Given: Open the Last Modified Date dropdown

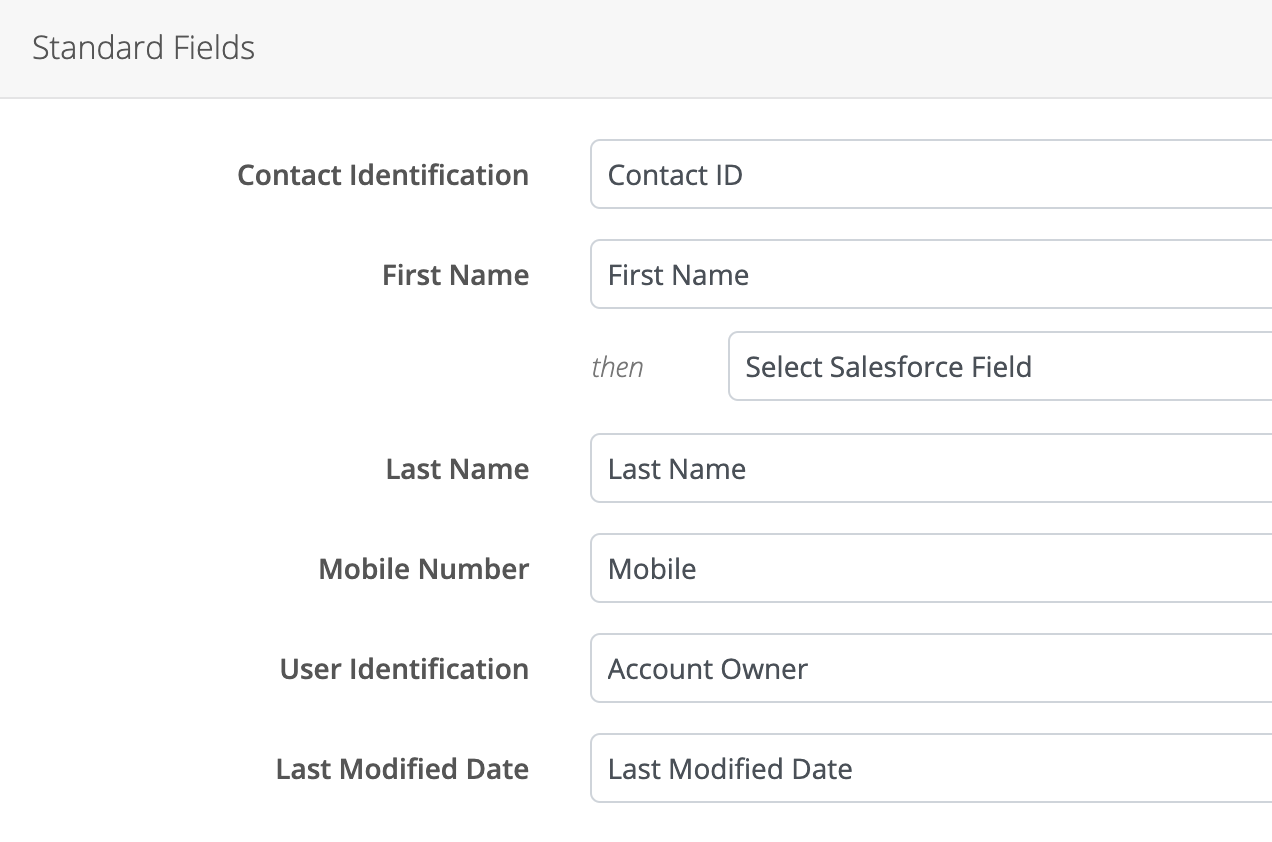Looking at the screenshot, I should click(x=930, y=769).
